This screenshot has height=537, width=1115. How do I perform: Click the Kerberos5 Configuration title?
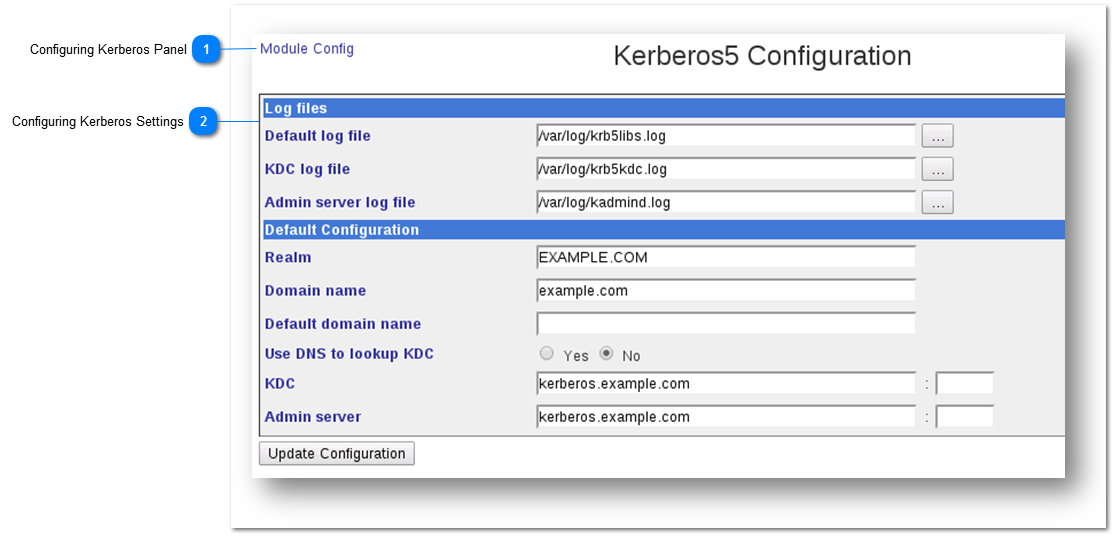coord(762,56)
